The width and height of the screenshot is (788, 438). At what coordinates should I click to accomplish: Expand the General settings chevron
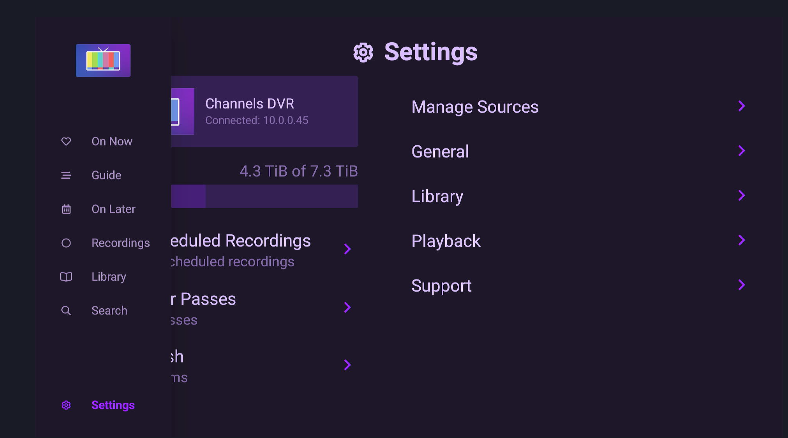(741, 151)
